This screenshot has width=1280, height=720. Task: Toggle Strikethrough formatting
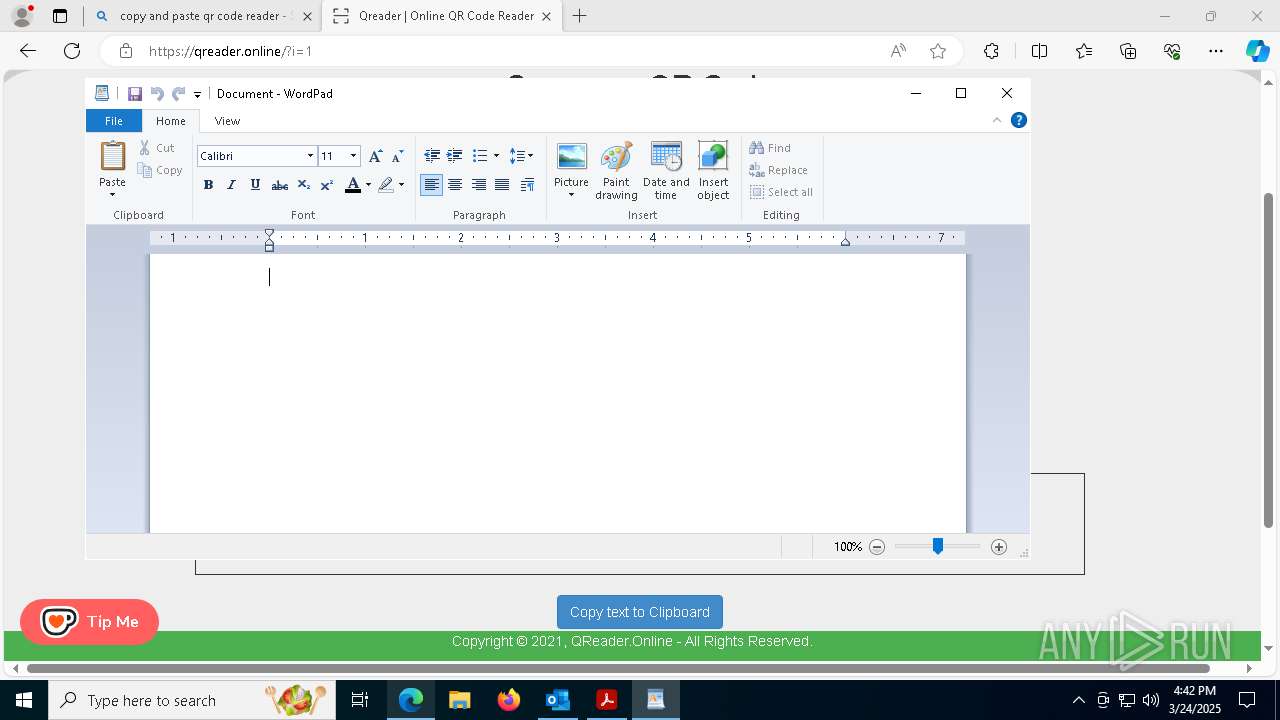[280, 185]
